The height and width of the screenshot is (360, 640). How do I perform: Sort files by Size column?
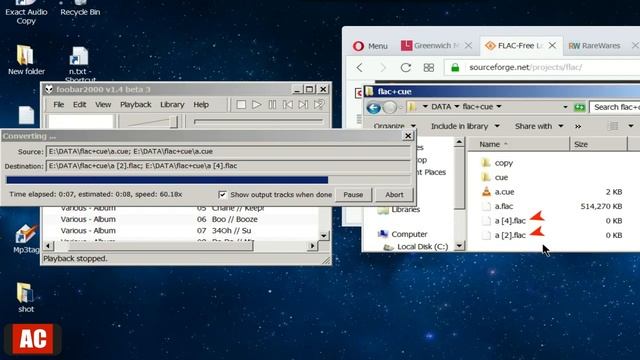tap(598, 144)
